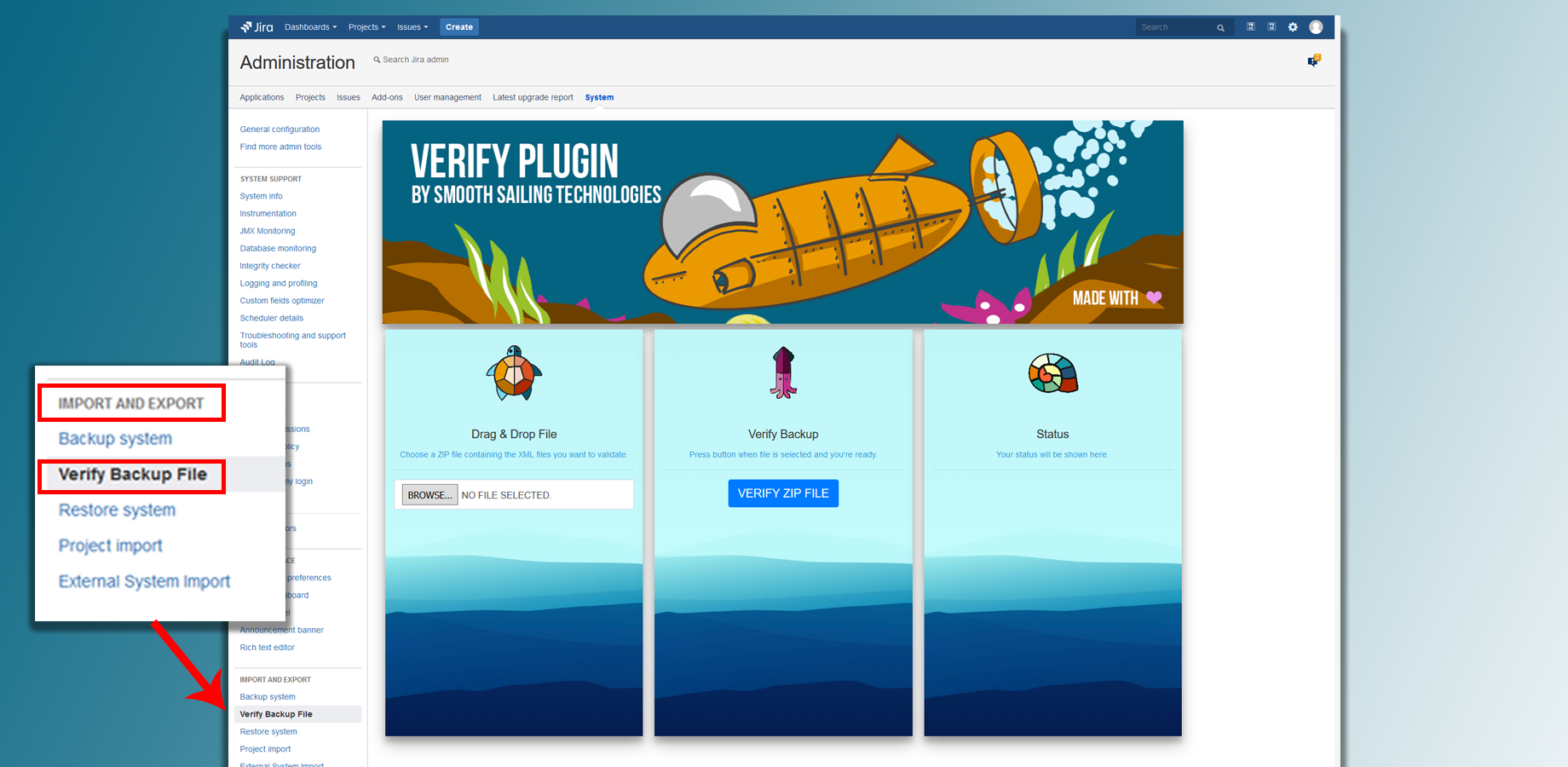Open General configuration in the sidebar

(x=280, y=130)
